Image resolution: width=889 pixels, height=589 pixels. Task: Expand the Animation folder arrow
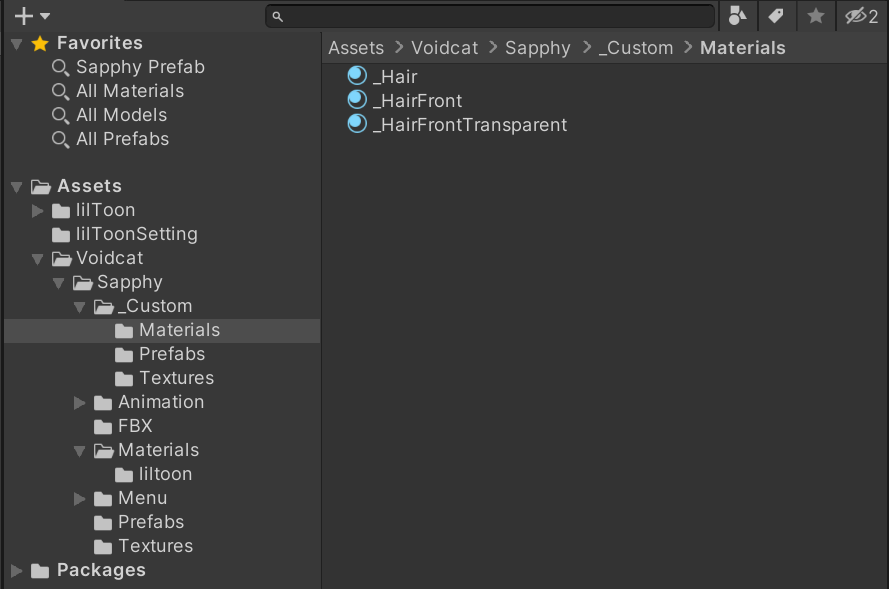(80, 402)
